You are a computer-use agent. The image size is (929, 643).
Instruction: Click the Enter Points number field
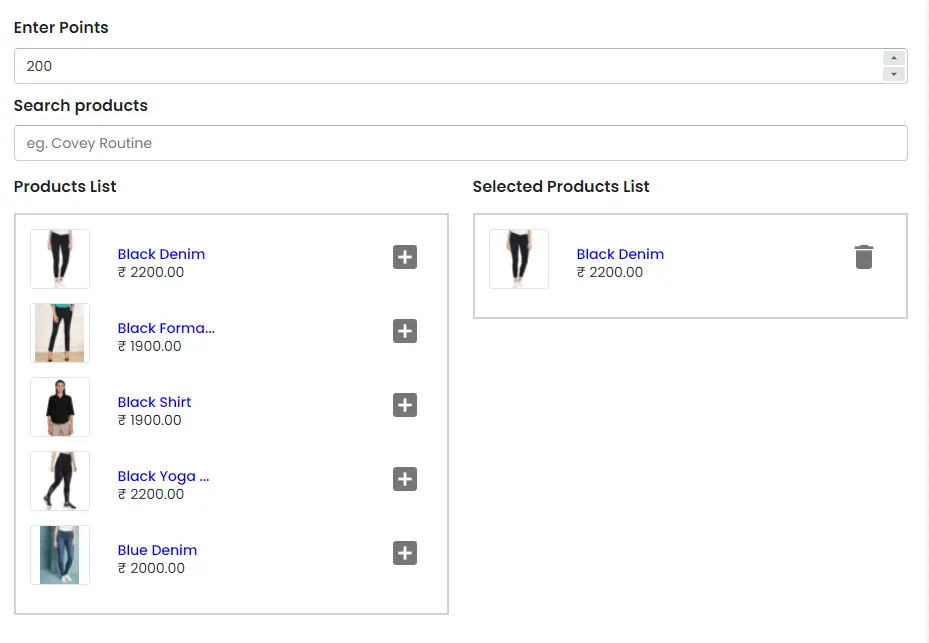pyautogui.click(x=440, y=66)
